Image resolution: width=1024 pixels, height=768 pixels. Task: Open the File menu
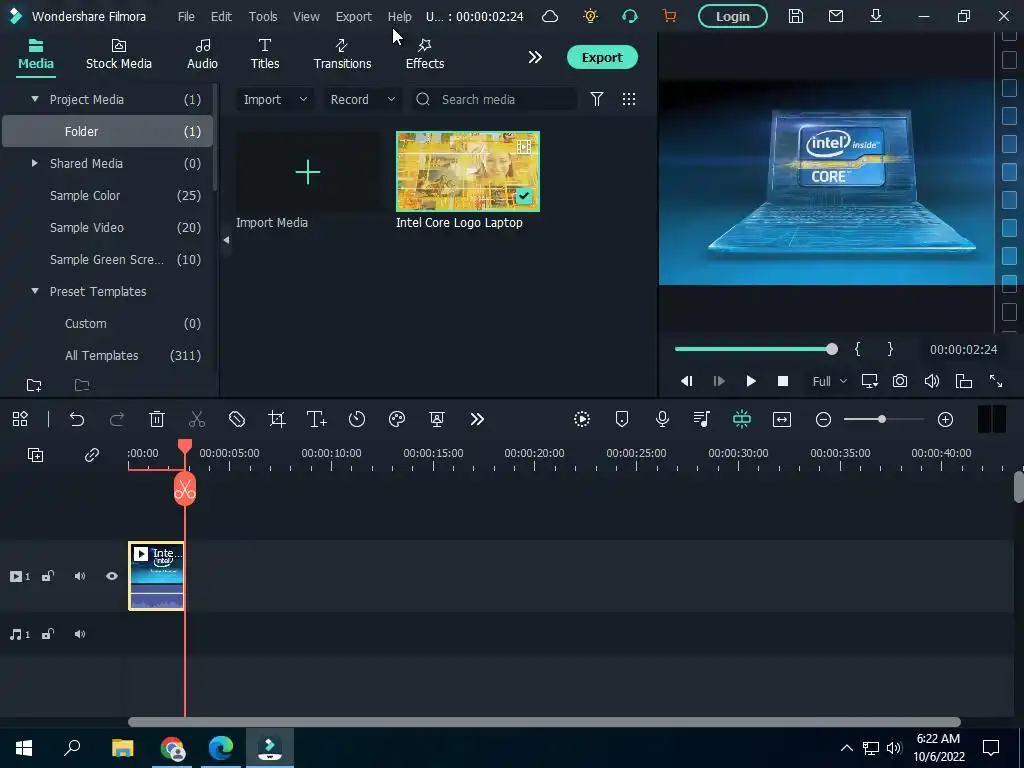186,16
